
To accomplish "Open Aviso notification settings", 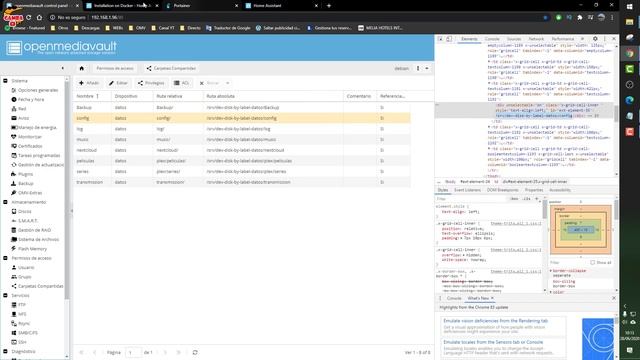I will pos(23,118).
